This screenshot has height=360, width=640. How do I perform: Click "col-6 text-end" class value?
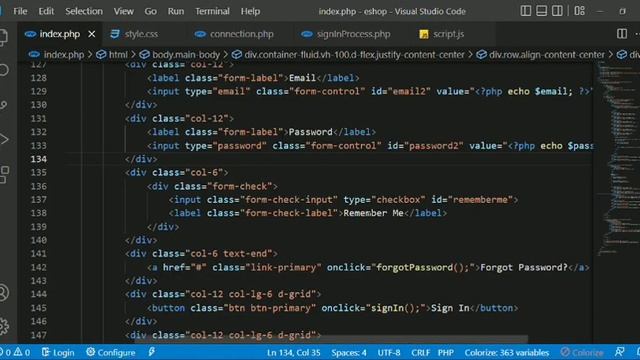(x=229, y=253)
